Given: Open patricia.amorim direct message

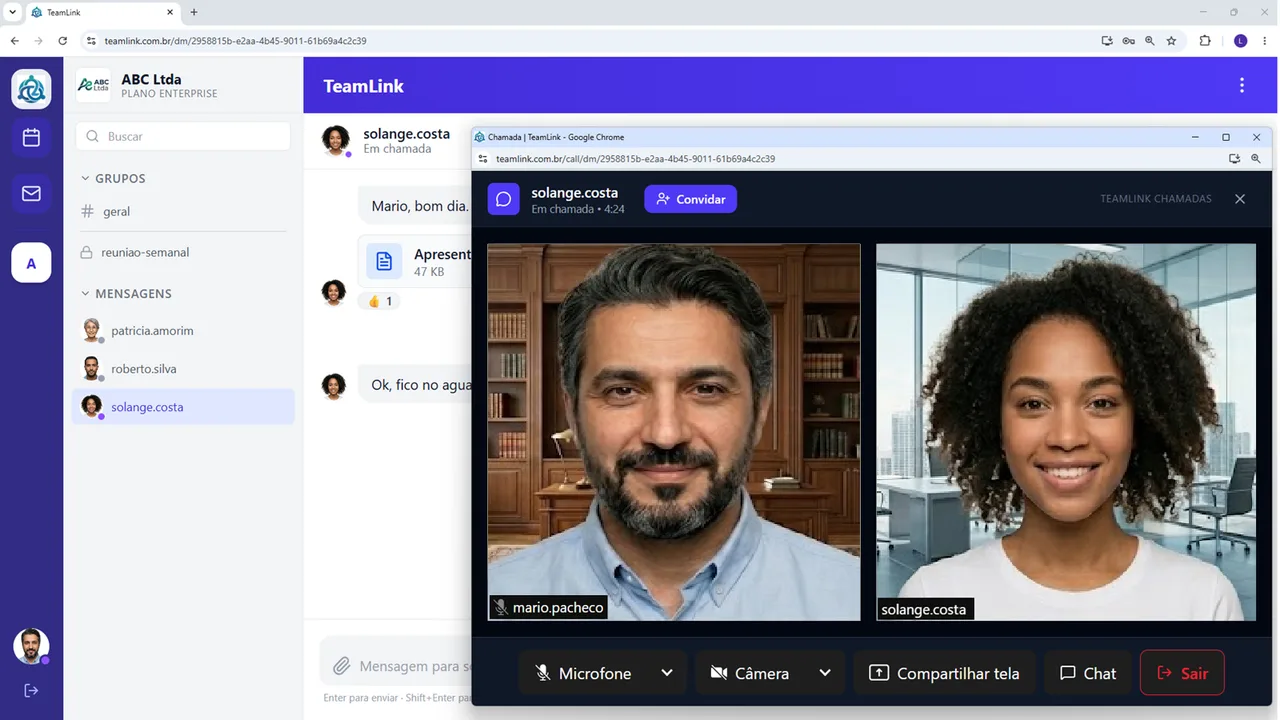Looking at the screenshot, I should [183, 331].
